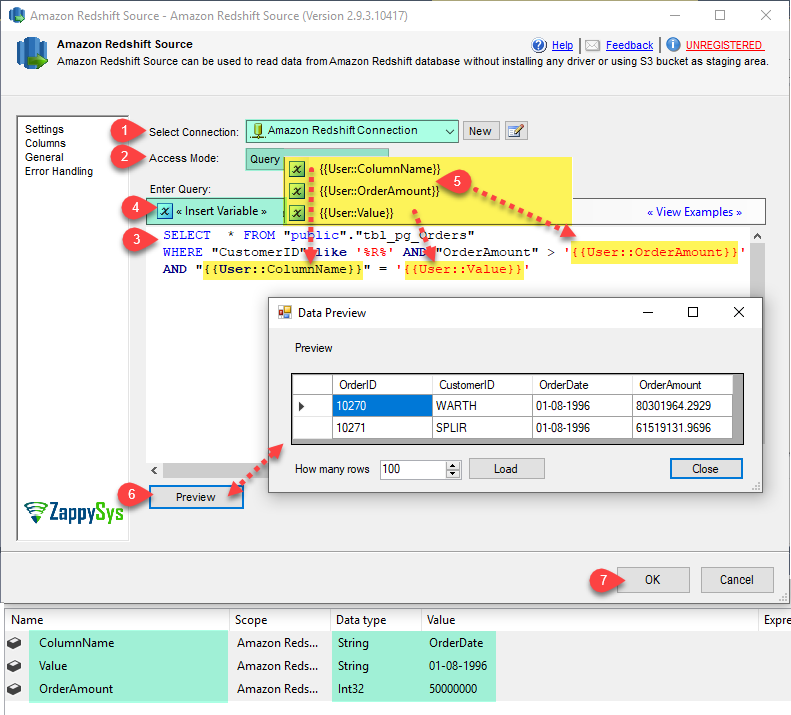Choose {{User::Value}} from variable list
This screenshot has height=715, width=791.
[x=356, y=213]
